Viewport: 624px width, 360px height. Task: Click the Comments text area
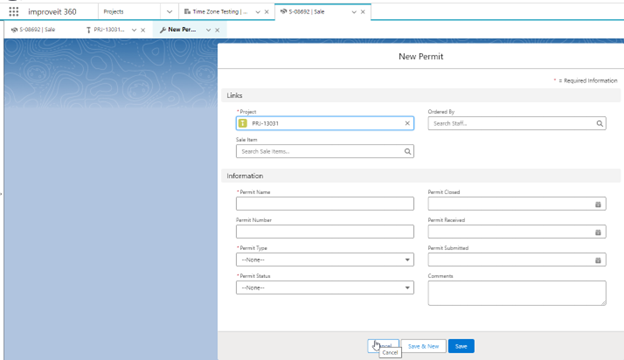517,293
